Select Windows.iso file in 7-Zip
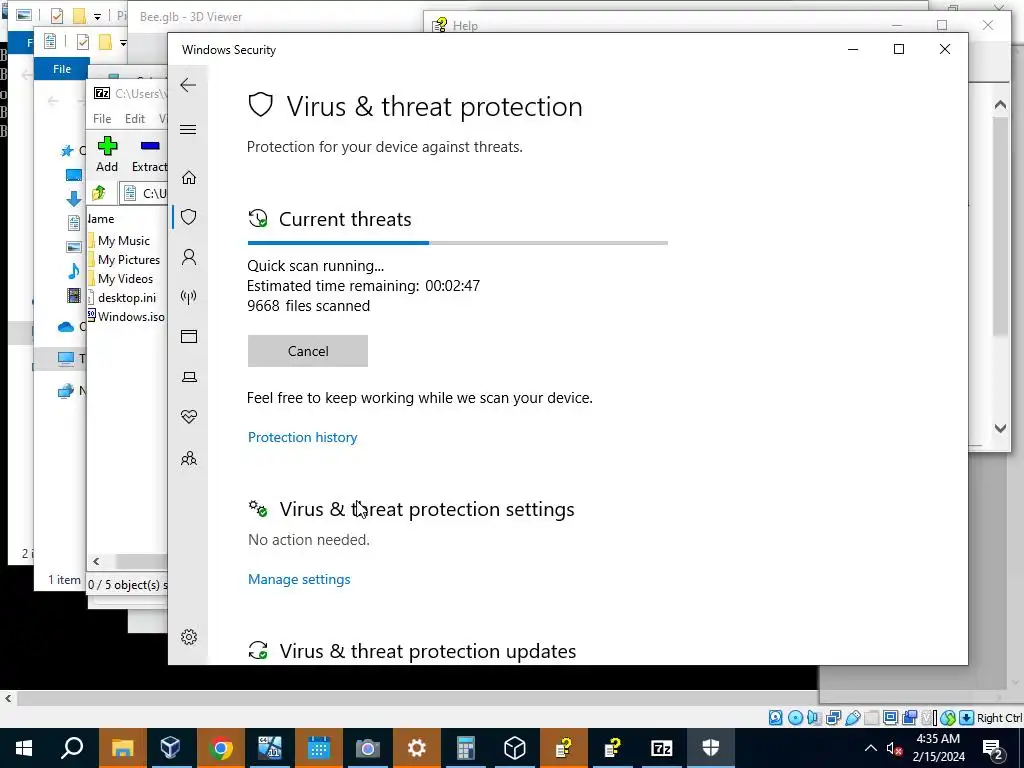 (127, 317)
